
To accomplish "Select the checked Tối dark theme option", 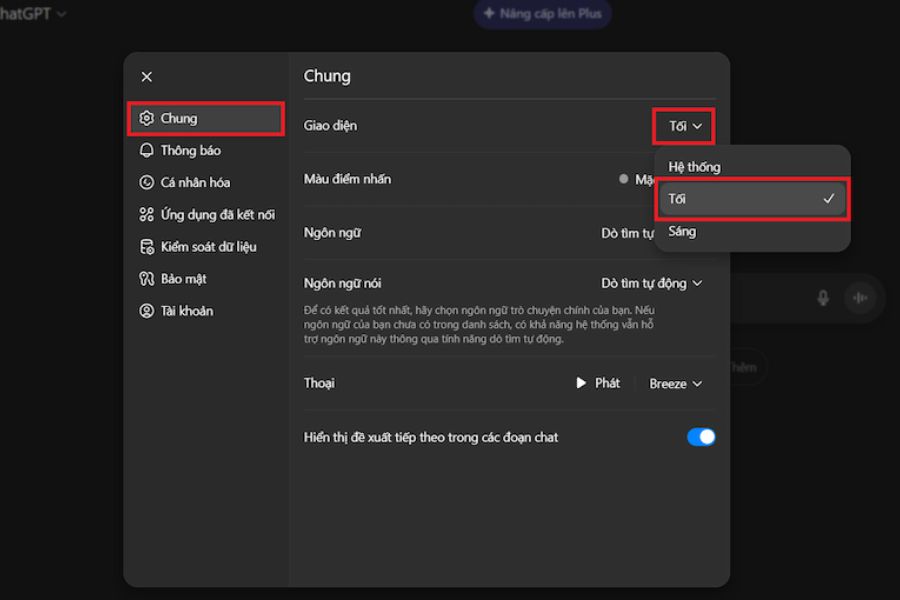I will (x=750, y=199).
